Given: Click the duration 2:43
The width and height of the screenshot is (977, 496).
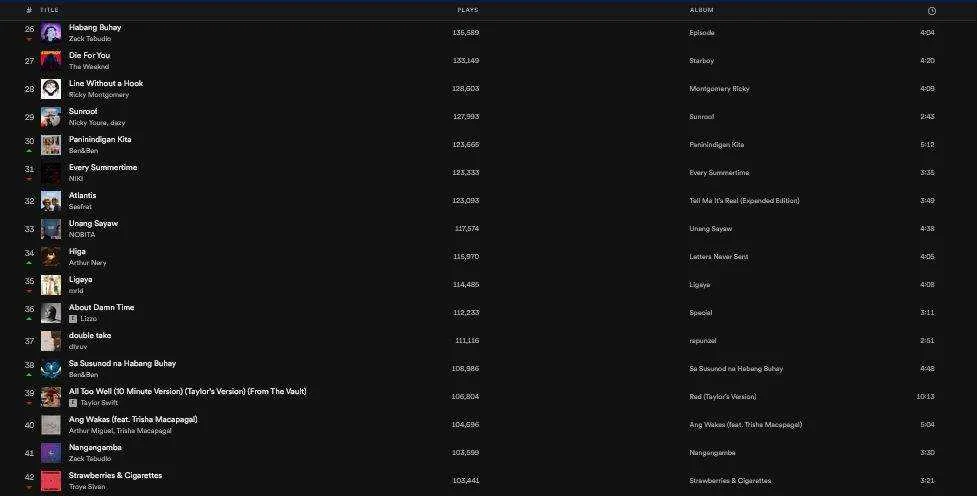Looking at the screenshot, I should [x=927, y=117].
